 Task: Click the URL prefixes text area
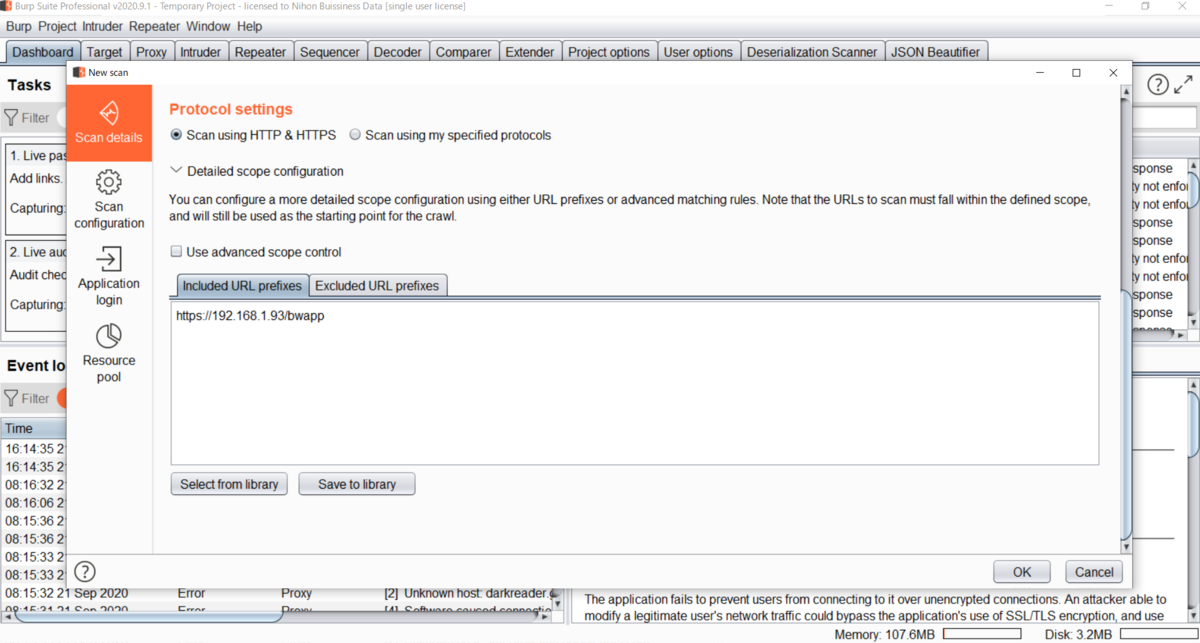point(635,383)
